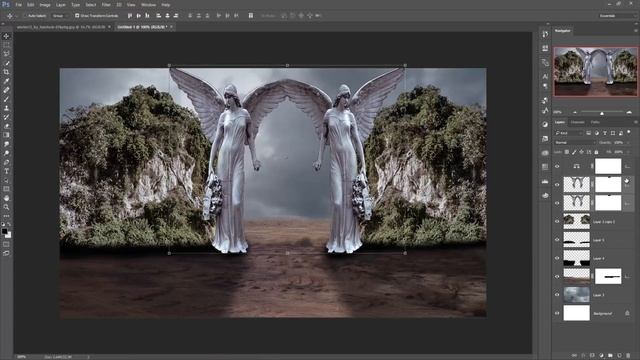Switch to the Paths tab
The image size is (640, 360).
click(595, 122)
